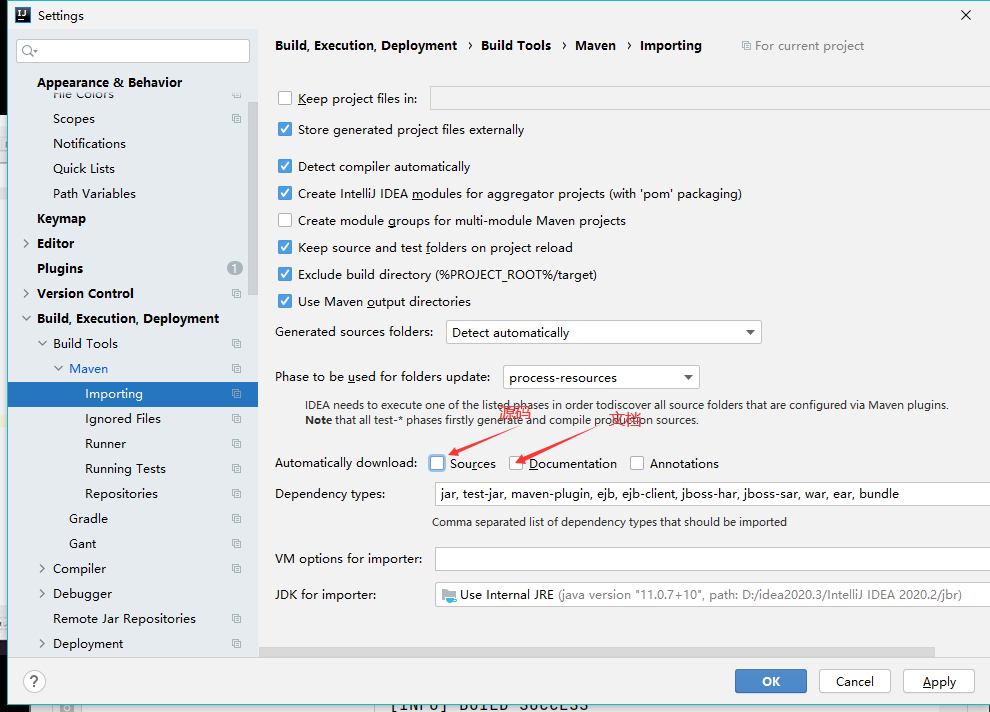Expand the Compiler tree node
This screenshot has width=990, height=712.
[x=42, y=569]
